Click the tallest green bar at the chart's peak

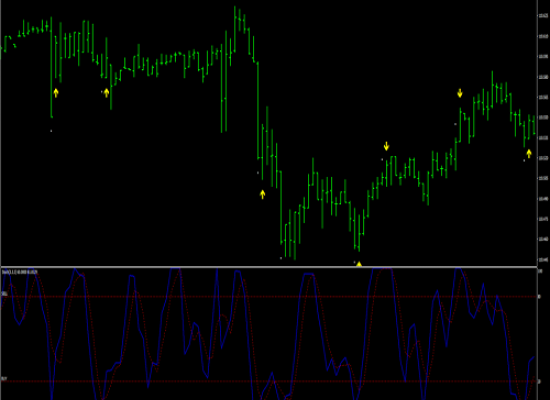235,29
